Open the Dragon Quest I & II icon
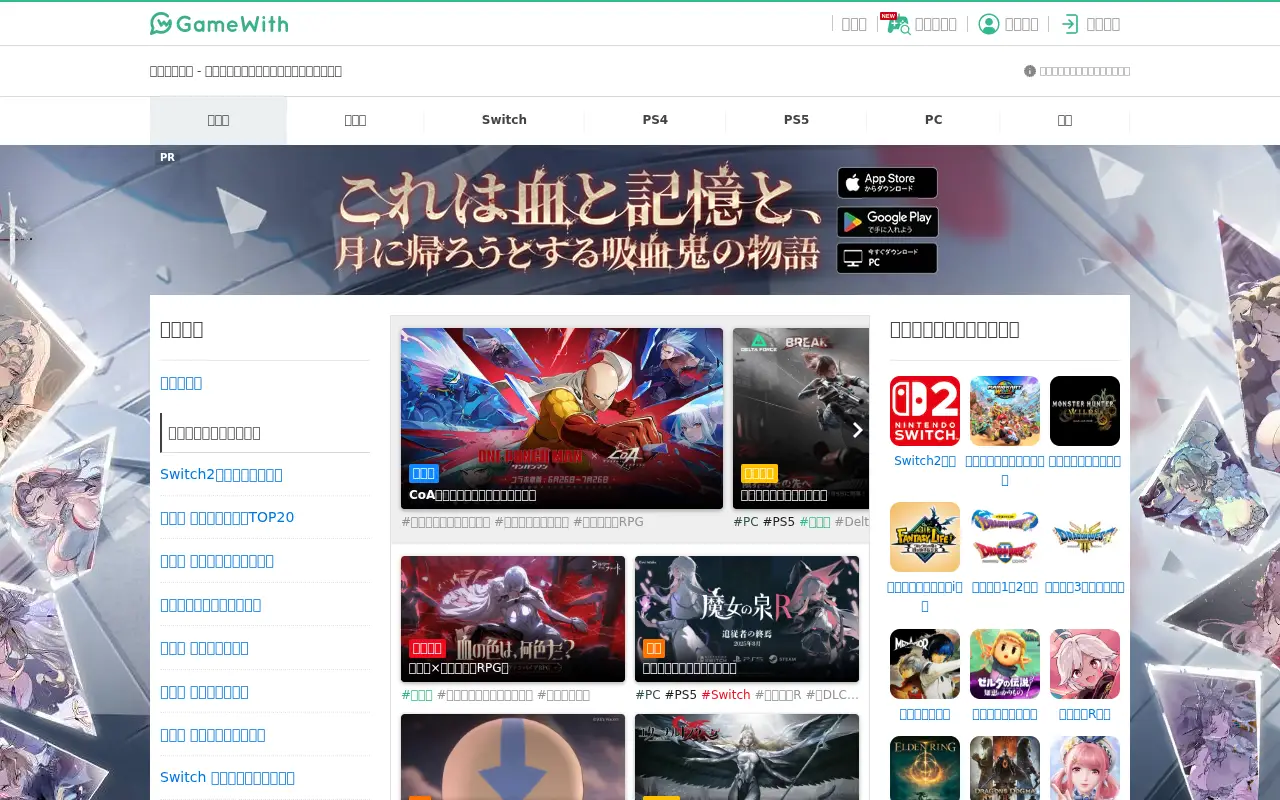Image resolution: width=1280 pixels, height=800 pixels. [x=1005, y=537]
